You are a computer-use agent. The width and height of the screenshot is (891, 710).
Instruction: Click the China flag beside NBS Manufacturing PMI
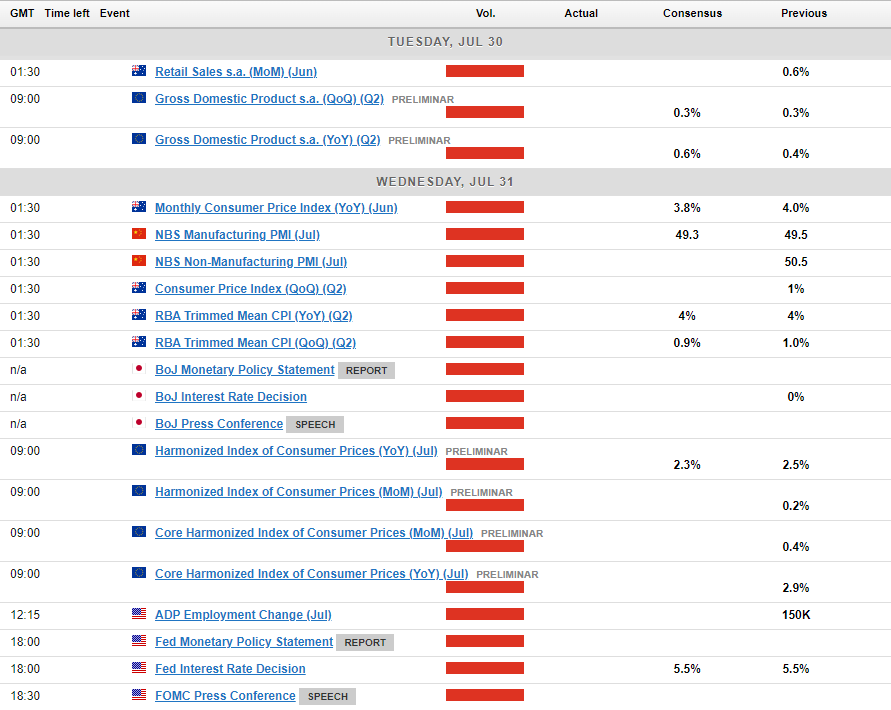138,235
